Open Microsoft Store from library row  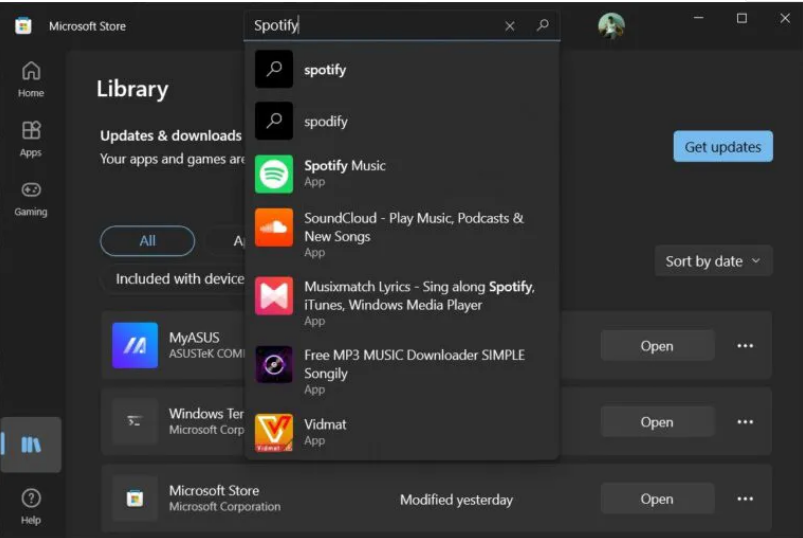tap(657, 499)
